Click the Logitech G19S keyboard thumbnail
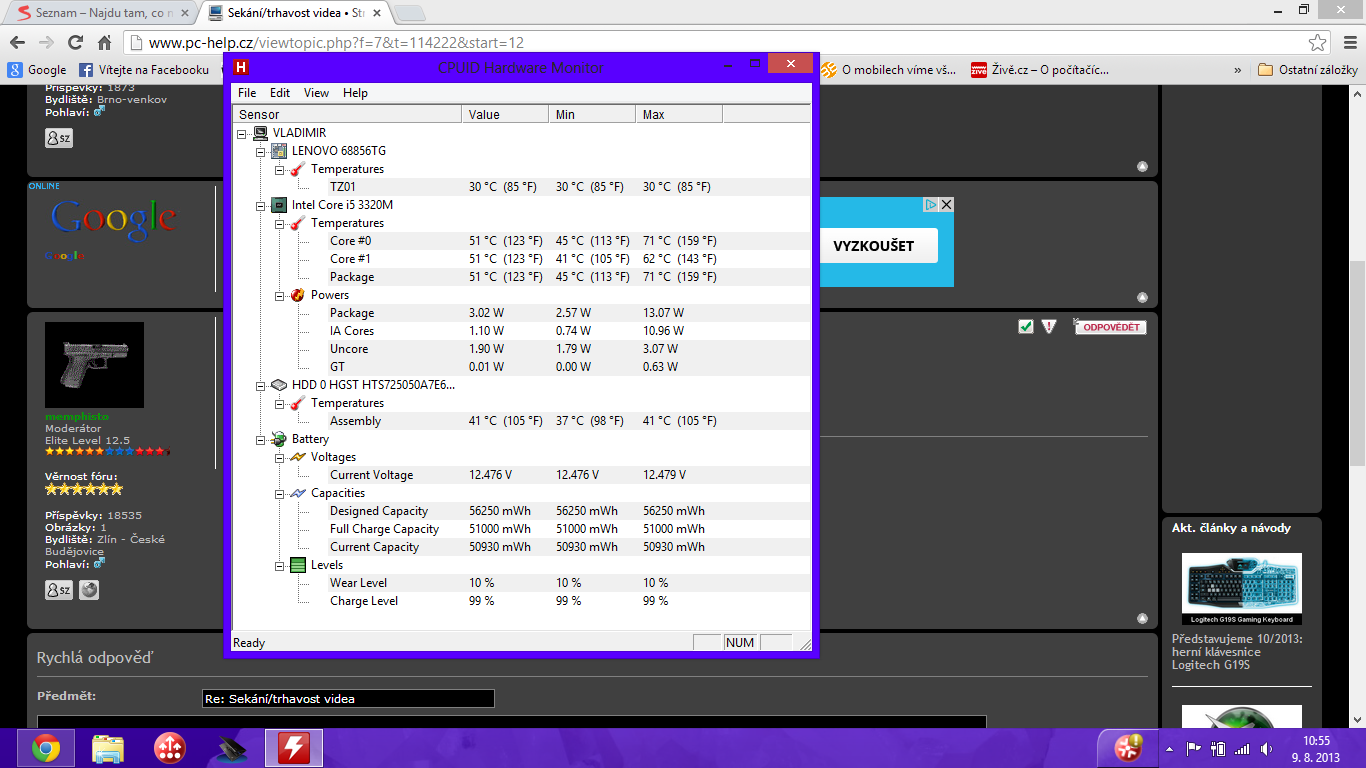This screenshot has height=768, width=1366. [x=1241, y=589]
